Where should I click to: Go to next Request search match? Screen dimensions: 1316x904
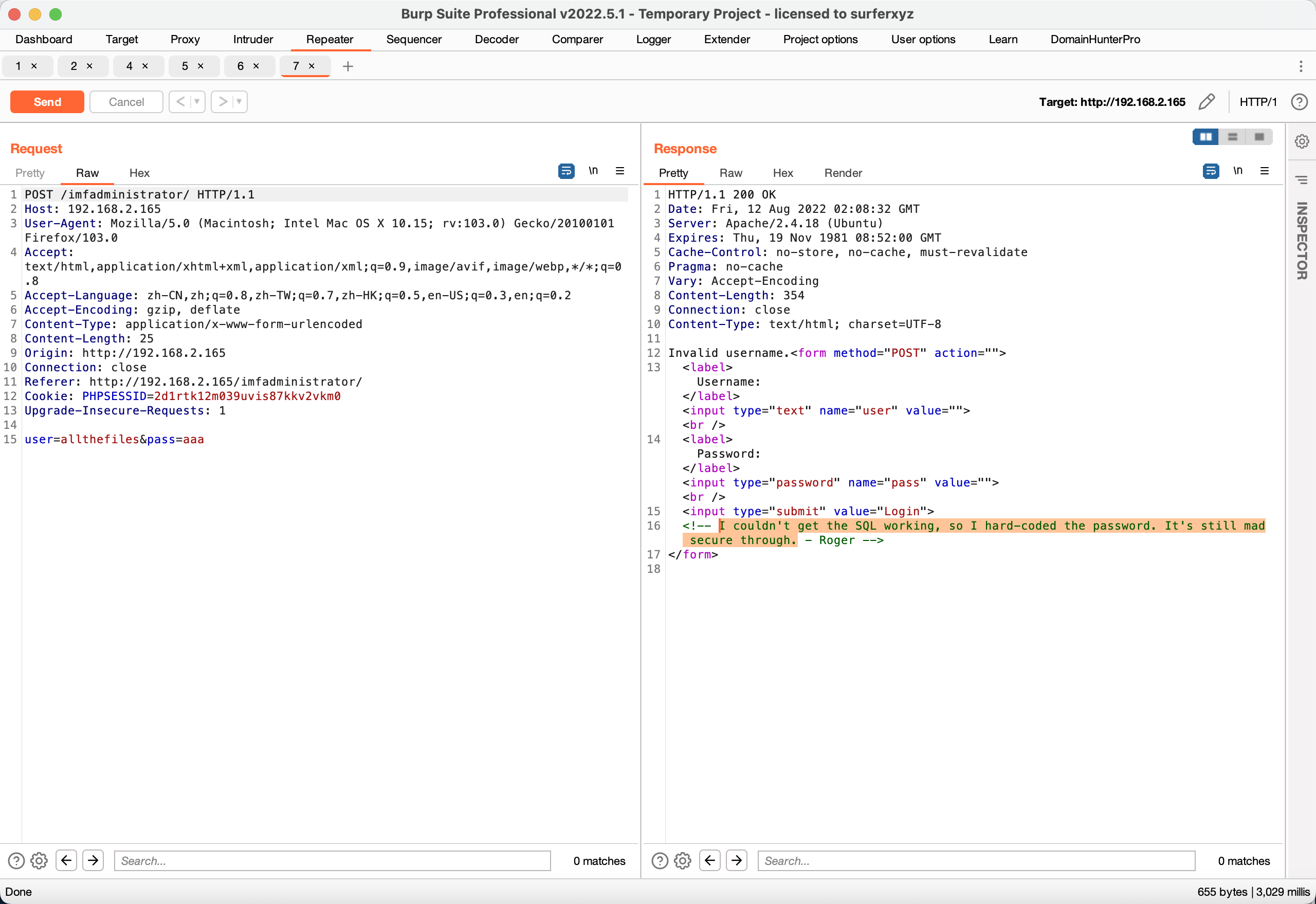93,861
